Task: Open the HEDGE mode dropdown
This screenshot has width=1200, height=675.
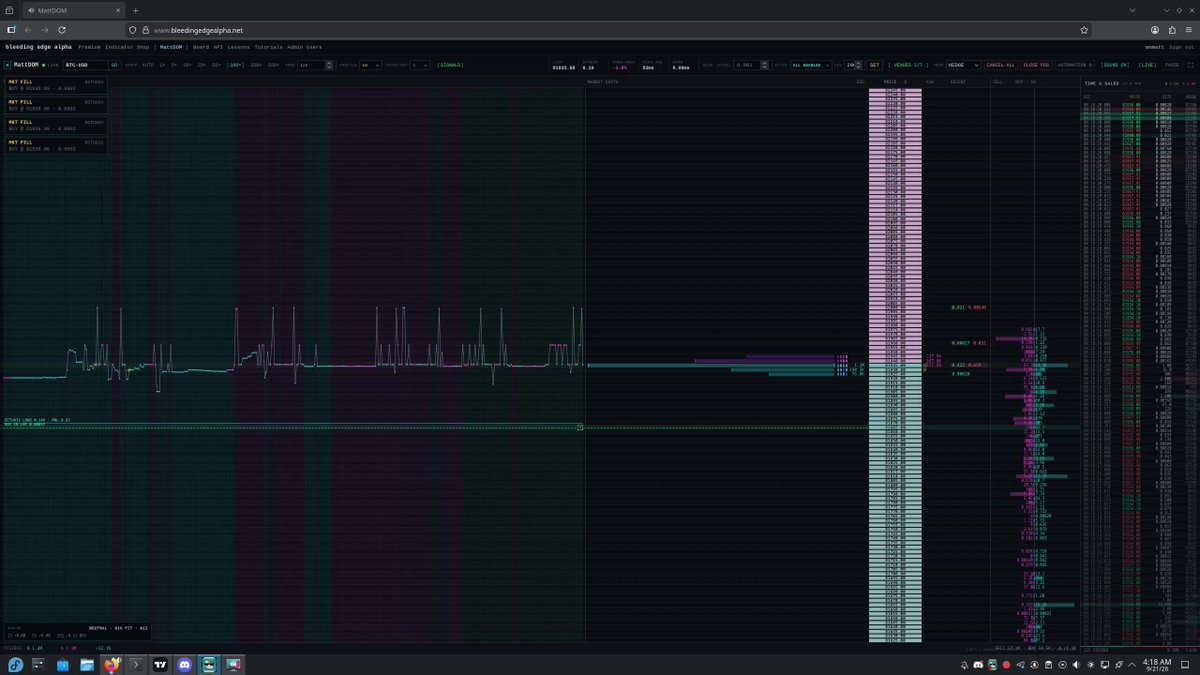Action: [964, 65]
